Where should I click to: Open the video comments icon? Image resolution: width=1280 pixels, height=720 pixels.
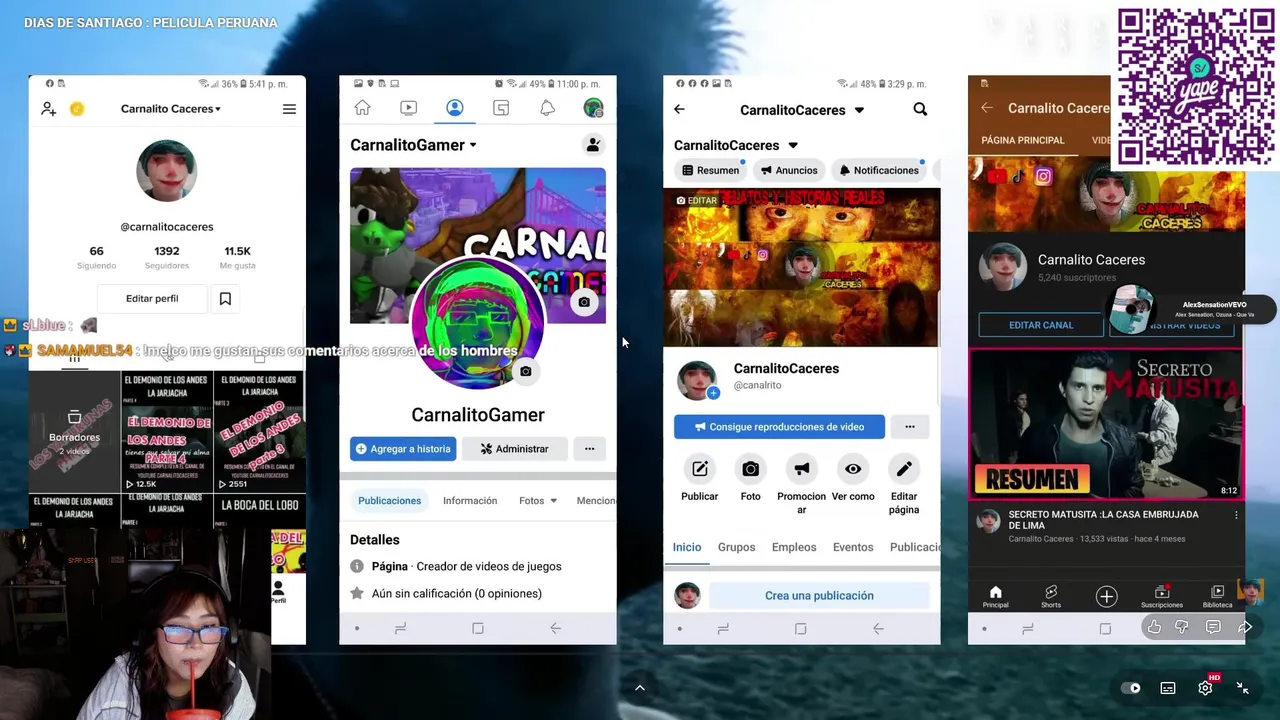tap(1213, 627)
